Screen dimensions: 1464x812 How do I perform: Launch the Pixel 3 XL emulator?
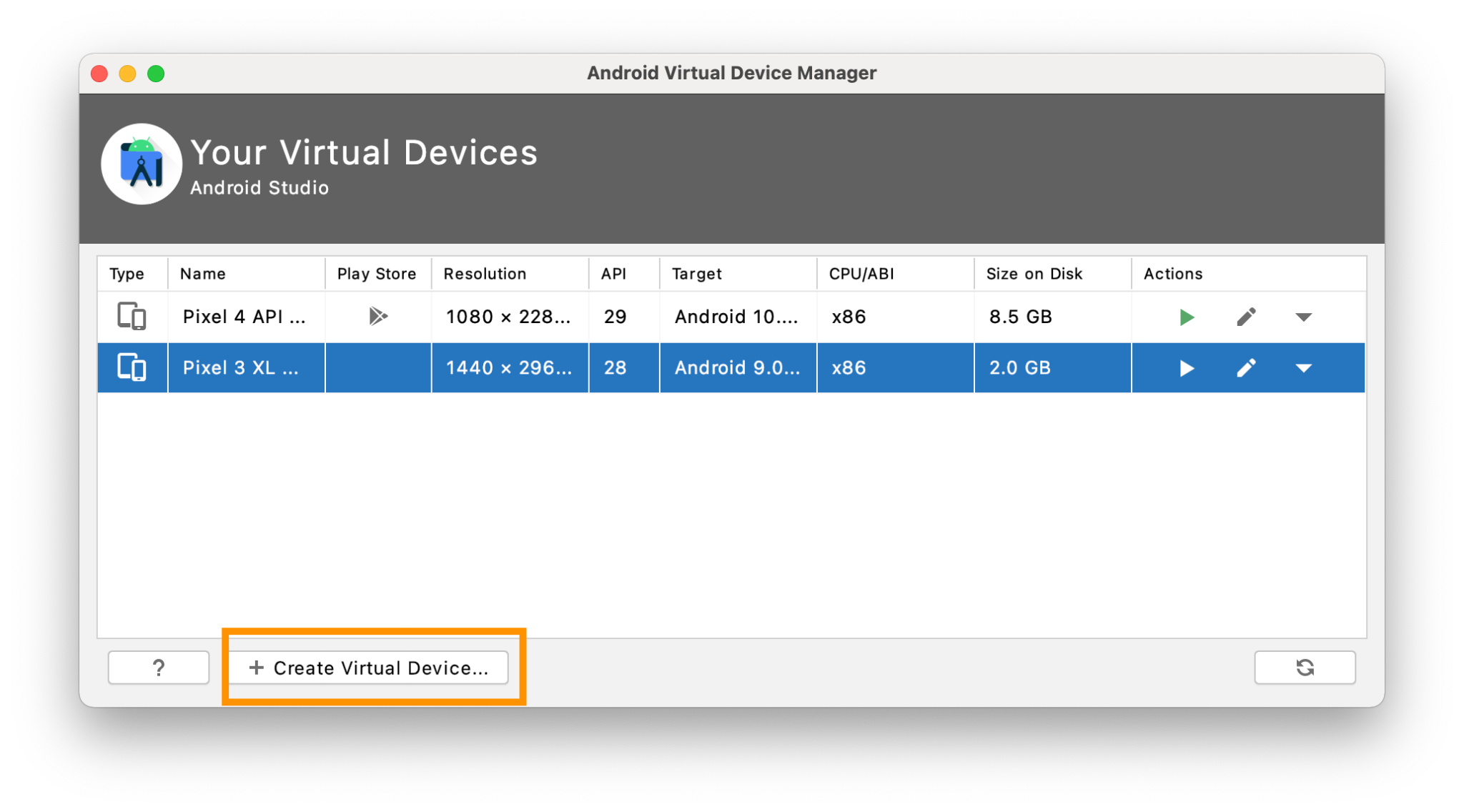coord(1186,368)
